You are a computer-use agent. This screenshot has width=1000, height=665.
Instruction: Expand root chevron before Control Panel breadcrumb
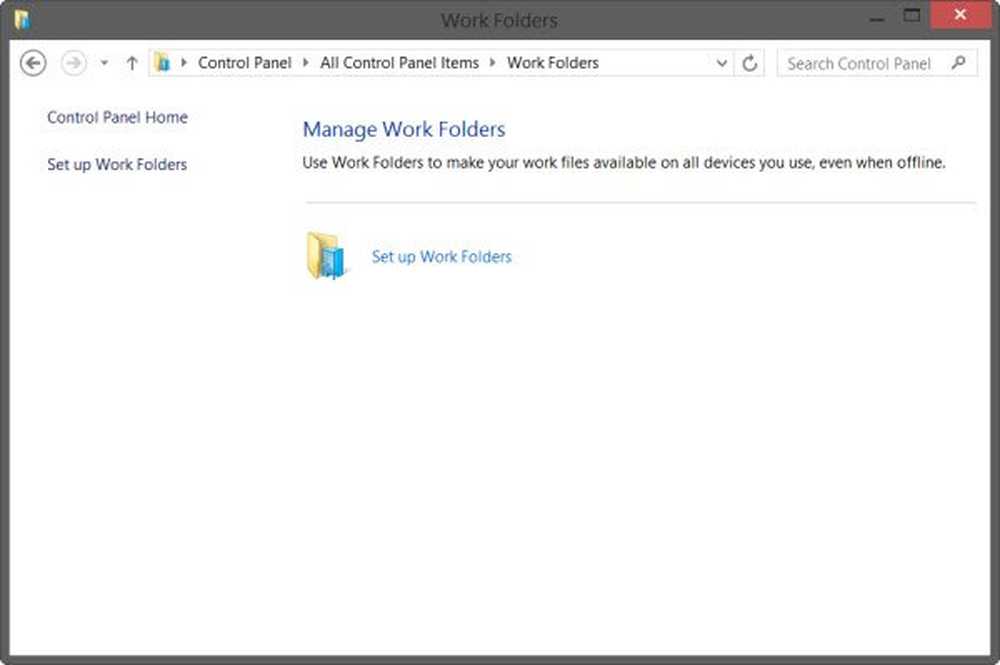(184, 62)
